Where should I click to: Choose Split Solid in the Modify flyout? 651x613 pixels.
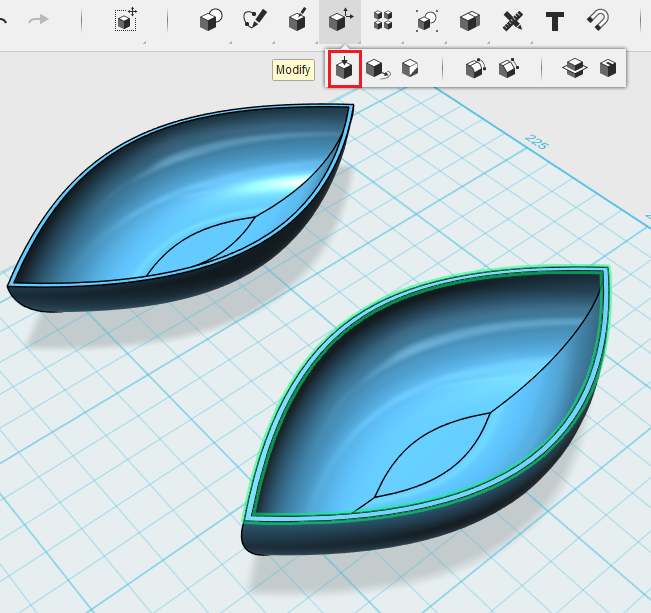click(575, 68)
